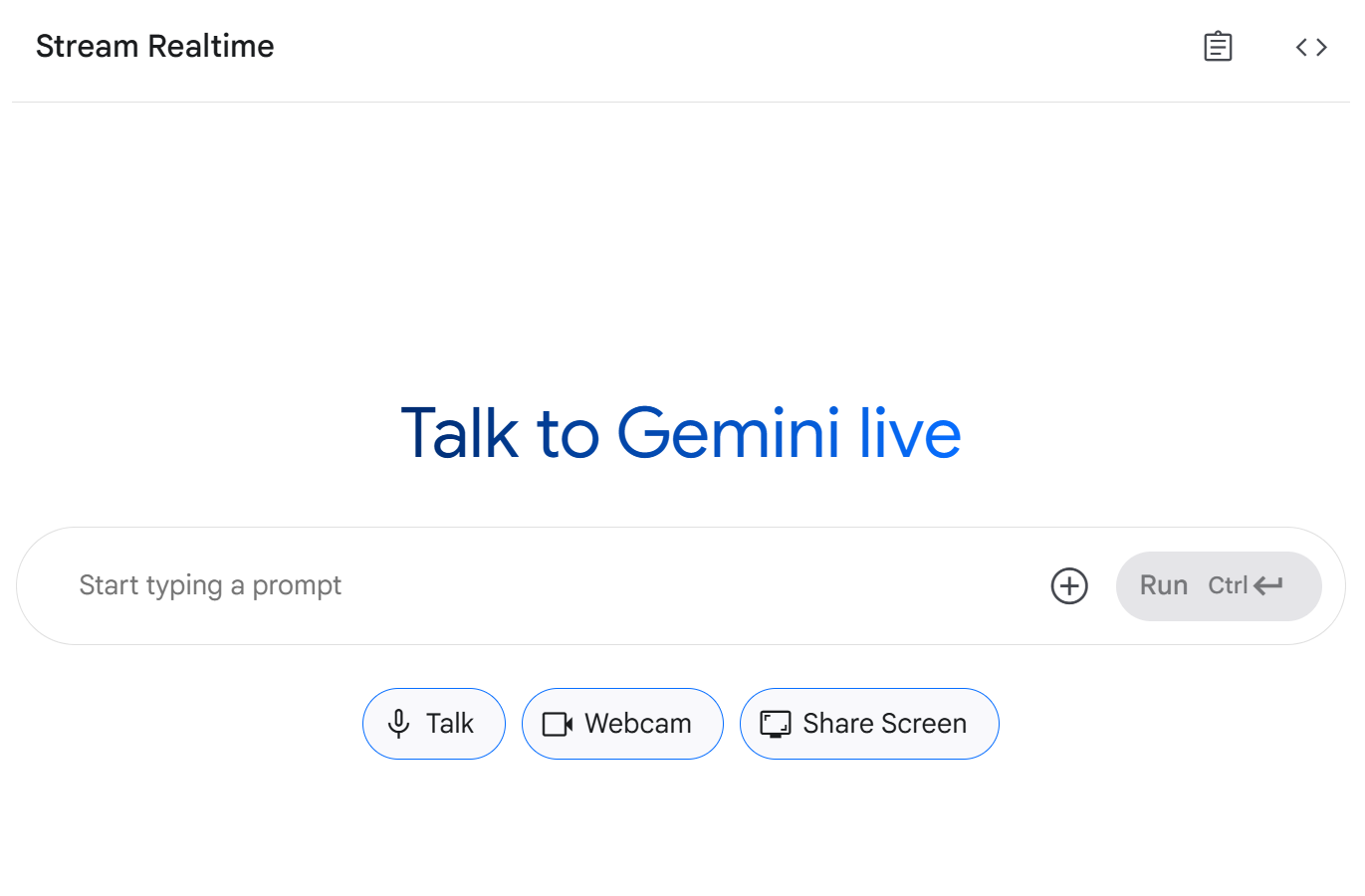Click the camera icon in the Webcam button

(557, 724)
